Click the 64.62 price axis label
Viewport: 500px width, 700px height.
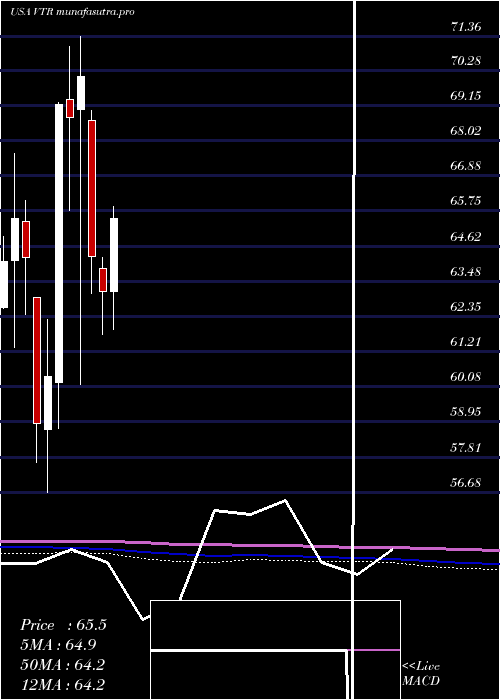pyautogui.click(x=466, y=236)
